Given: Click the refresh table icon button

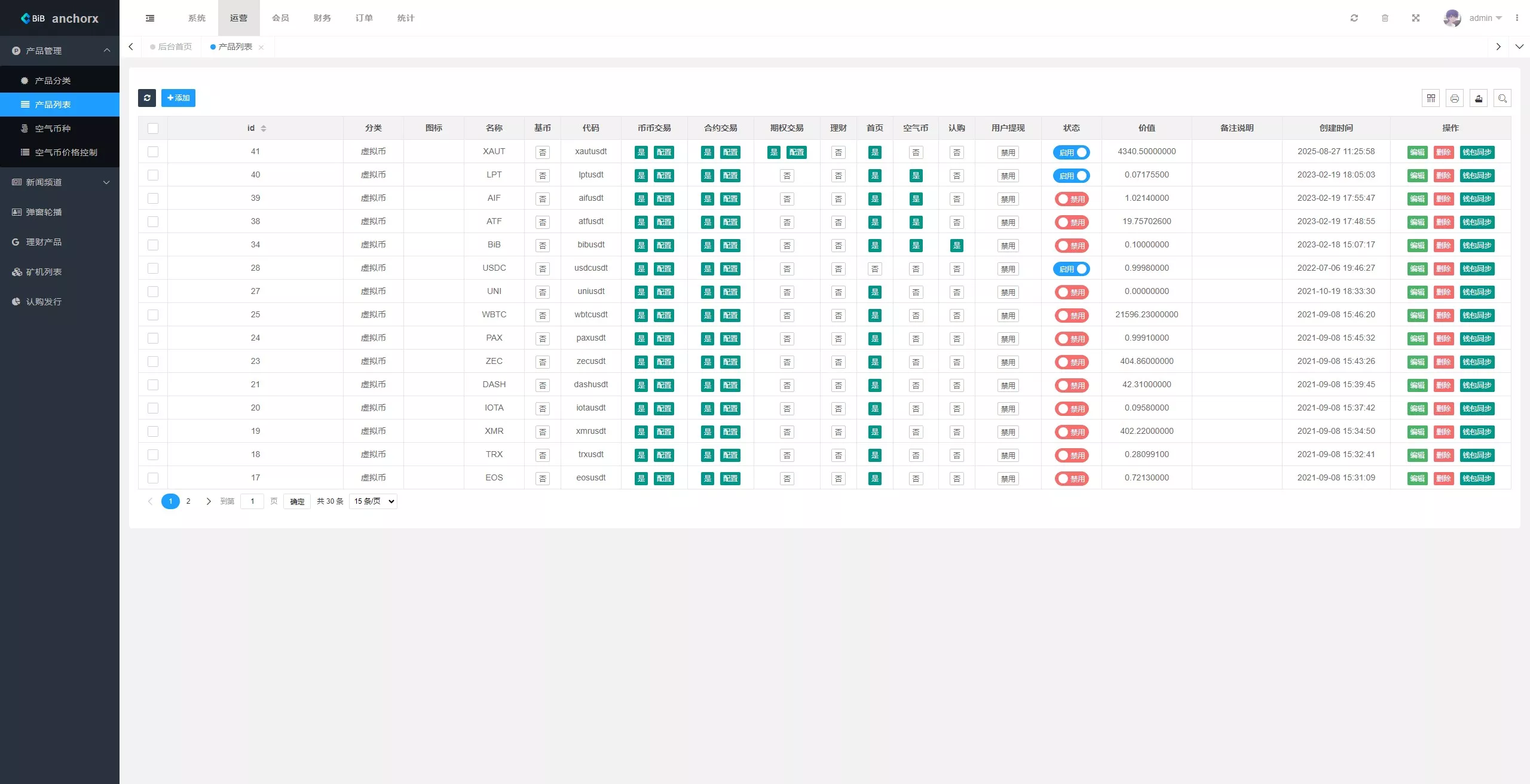Looking at the screenshot, I should pyautogui.click(x=147, y=98).
